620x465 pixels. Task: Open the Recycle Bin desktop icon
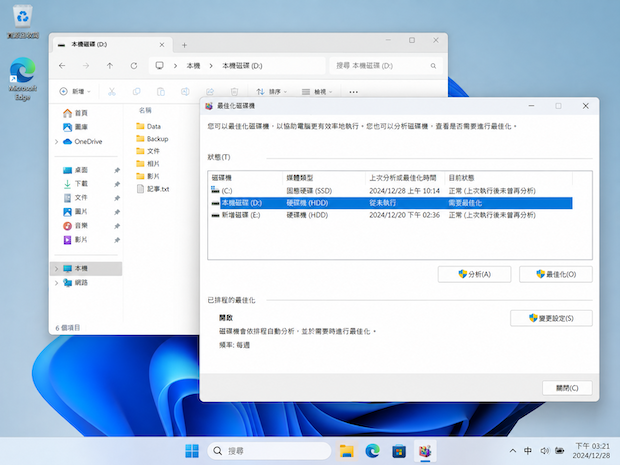23,22
